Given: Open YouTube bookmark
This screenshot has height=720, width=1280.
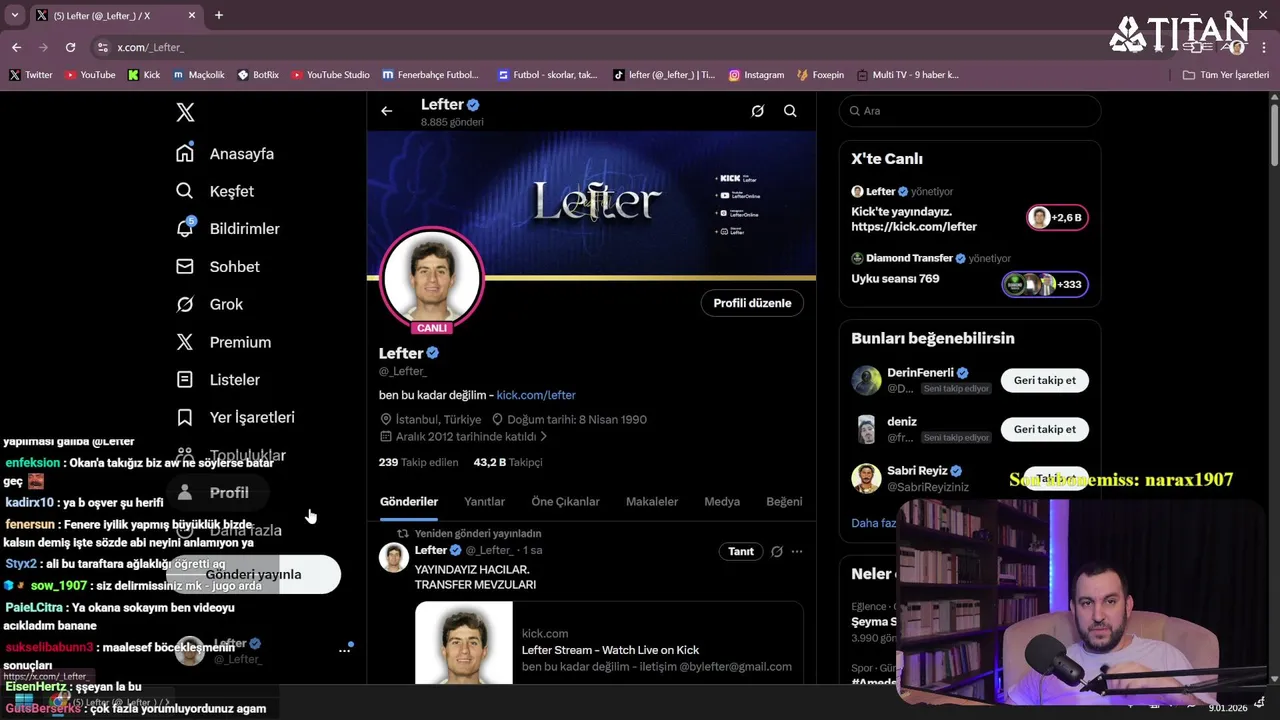Looking at the screenshot, I should tap(90, 75).
